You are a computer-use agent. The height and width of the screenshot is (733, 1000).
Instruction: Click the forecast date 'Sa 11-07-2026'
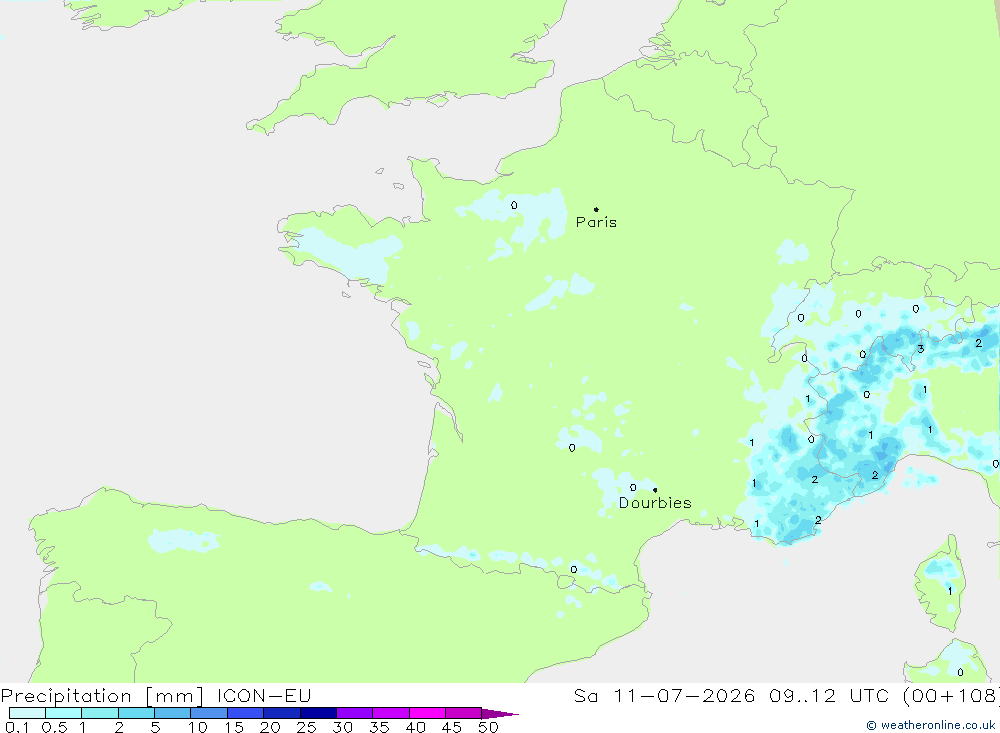[x=665, y=696]
